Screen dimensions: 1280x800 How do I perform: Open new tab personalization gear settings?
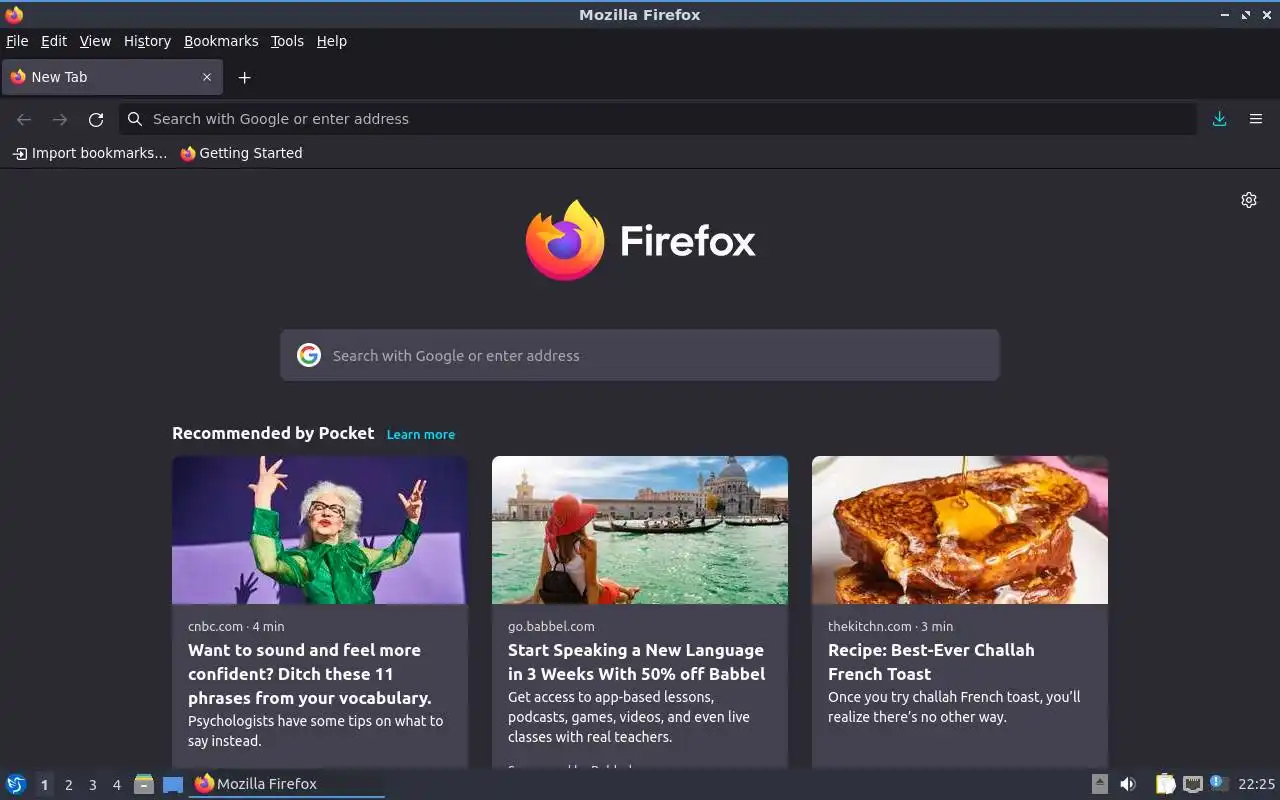(x=1249, y=200)
